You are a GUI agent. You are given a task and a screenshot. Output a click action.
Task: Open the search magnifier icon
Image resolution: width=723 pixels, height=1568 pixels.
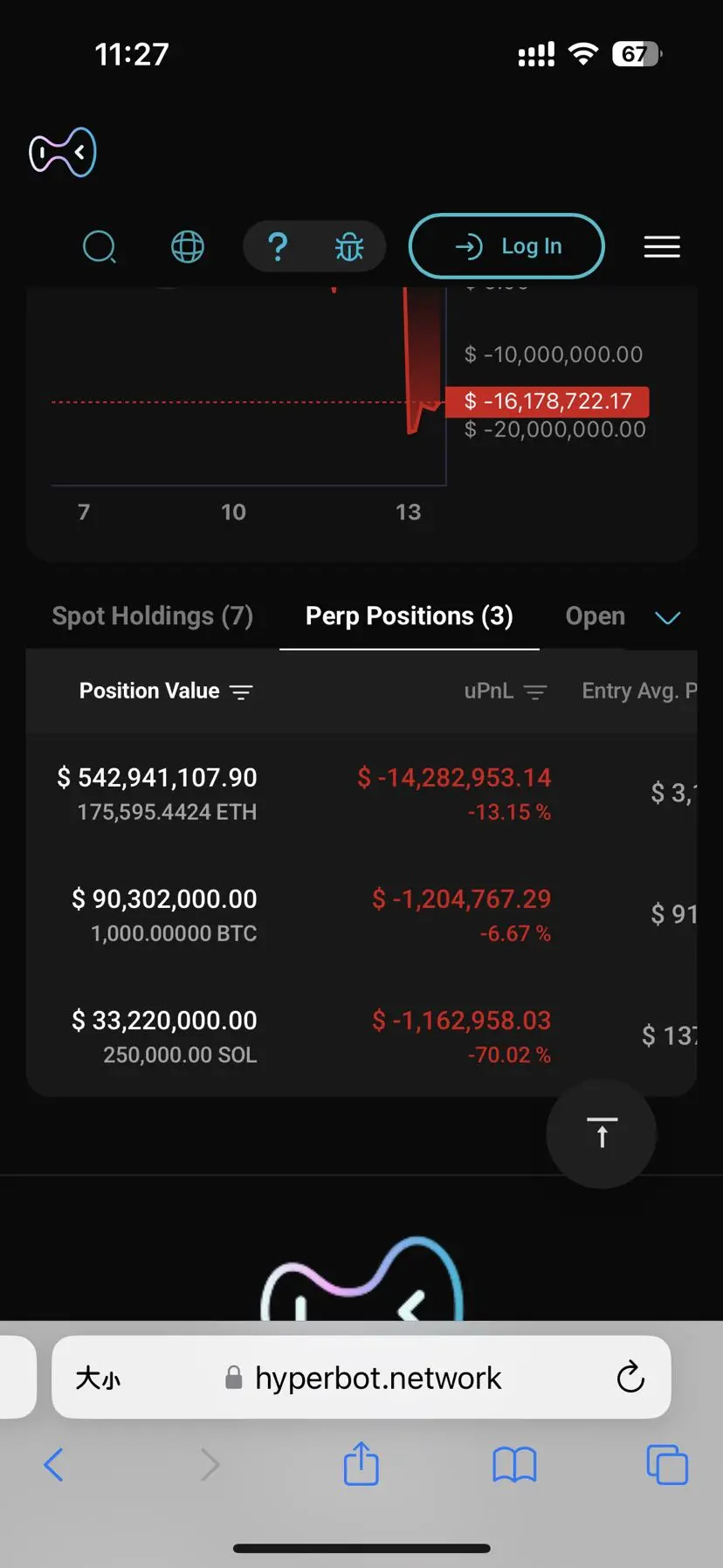99,247
